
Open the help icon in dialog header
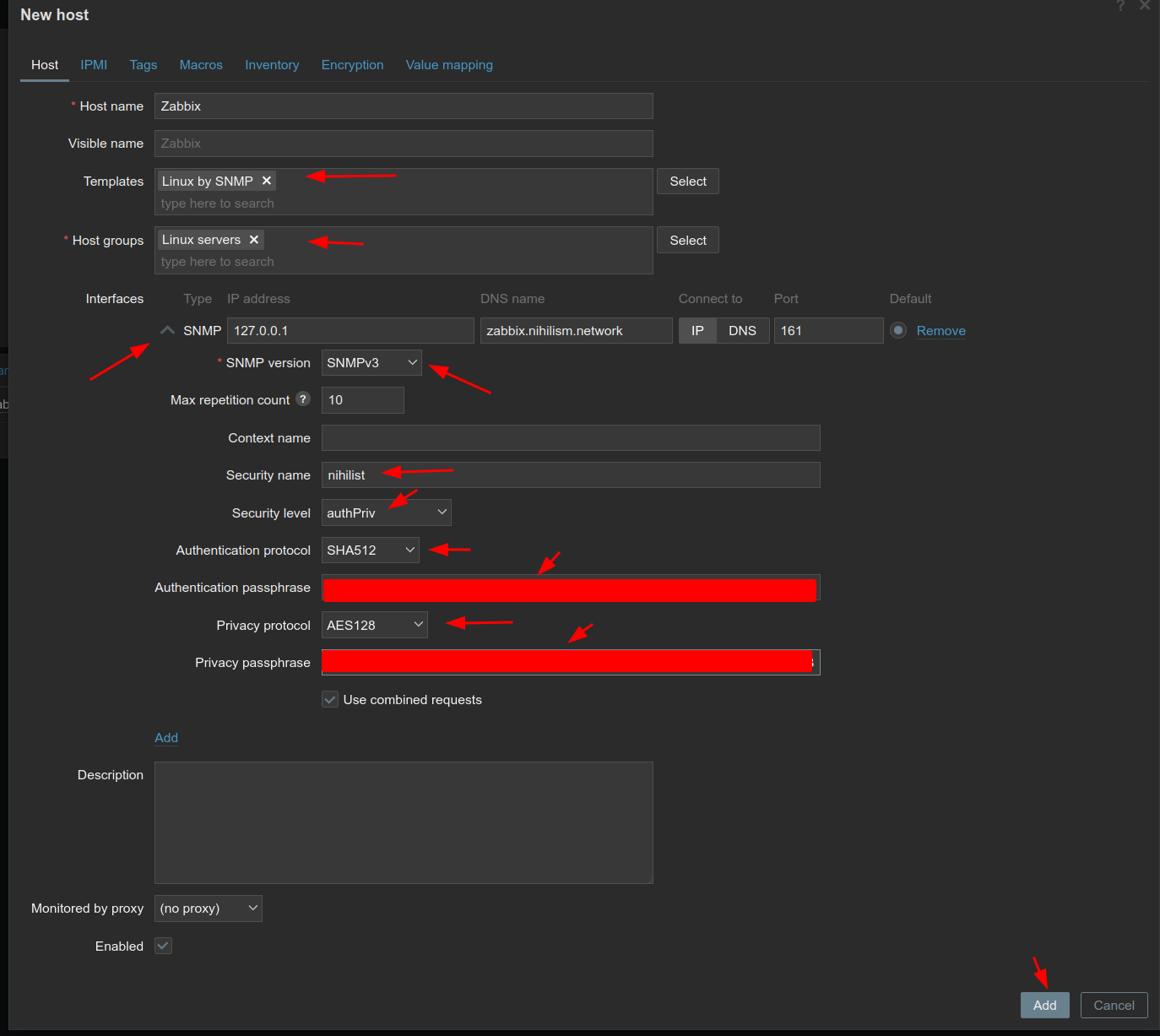click(1120, 6)
